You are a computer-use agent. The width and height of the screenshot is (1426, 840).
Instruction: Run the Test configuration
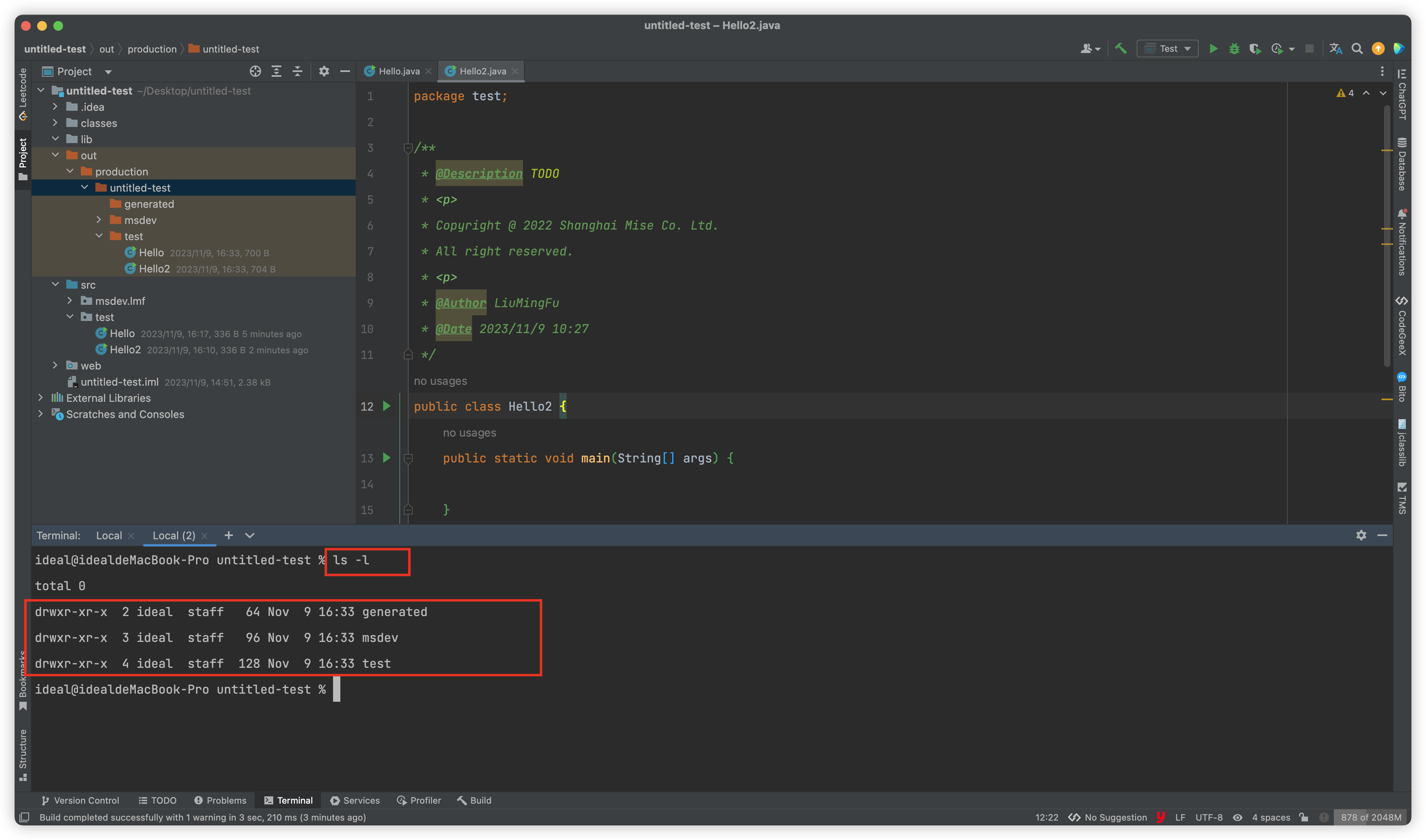coord(1213,49)
